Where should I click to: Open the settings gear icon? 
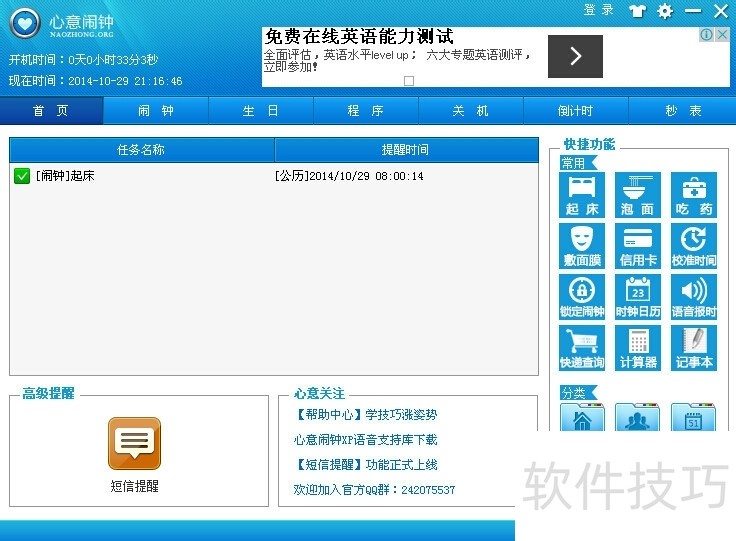665,11
